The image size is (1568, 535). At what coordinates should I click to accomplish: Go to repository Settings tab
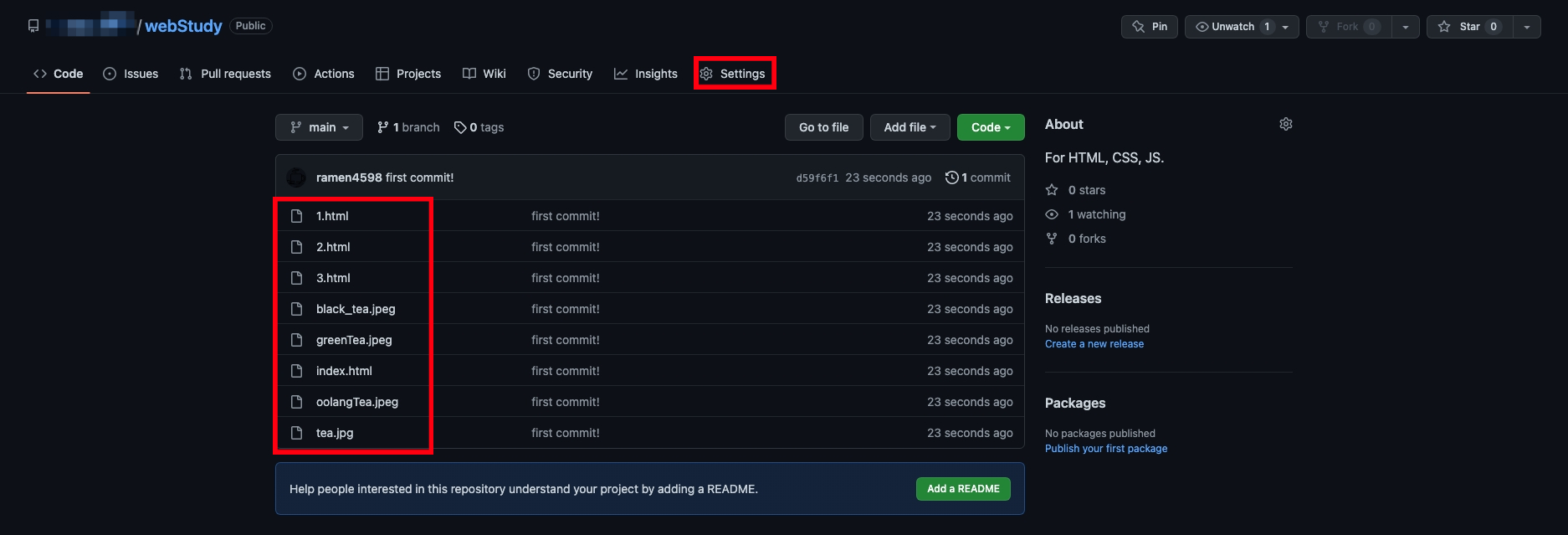pos(733,74)
